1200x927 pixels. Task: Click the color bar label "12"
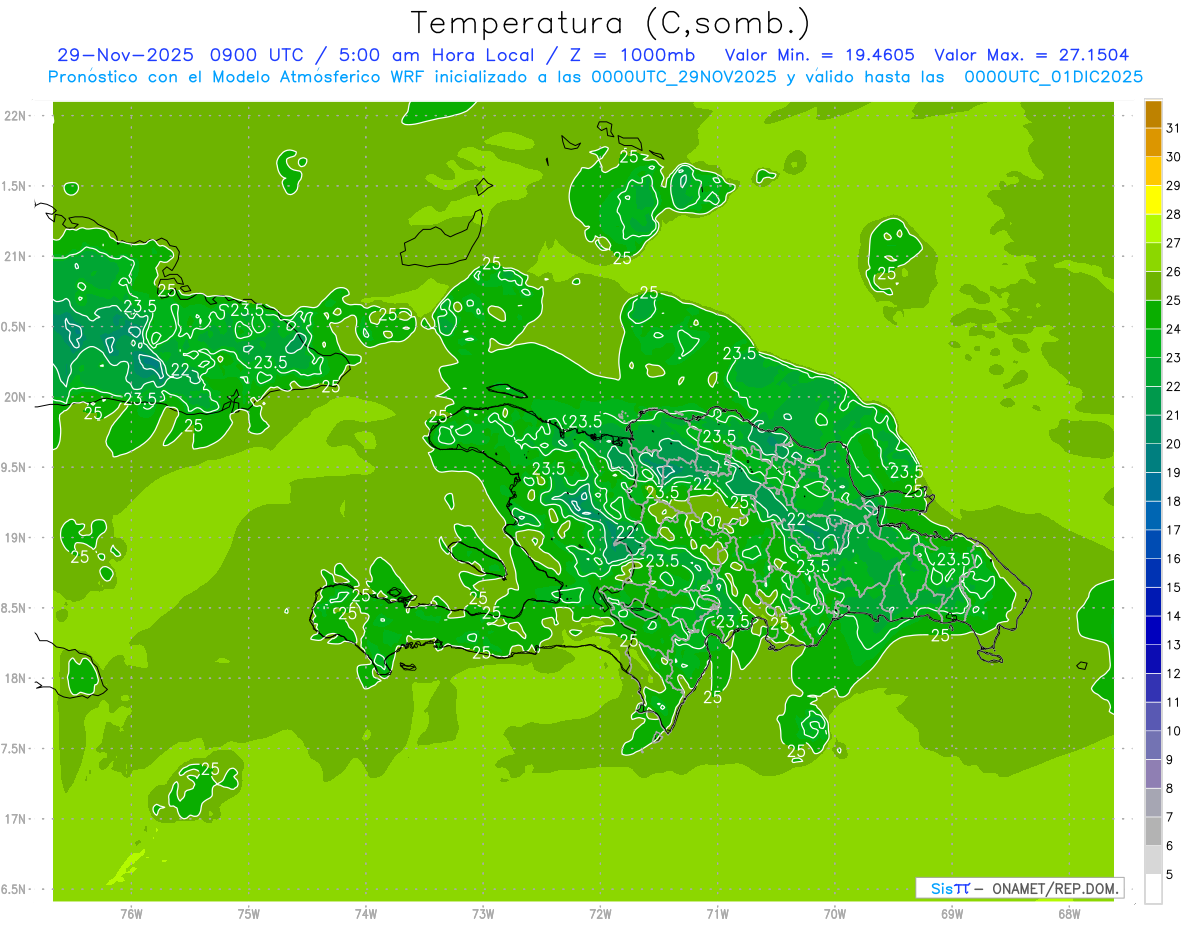pos(1174,674)
